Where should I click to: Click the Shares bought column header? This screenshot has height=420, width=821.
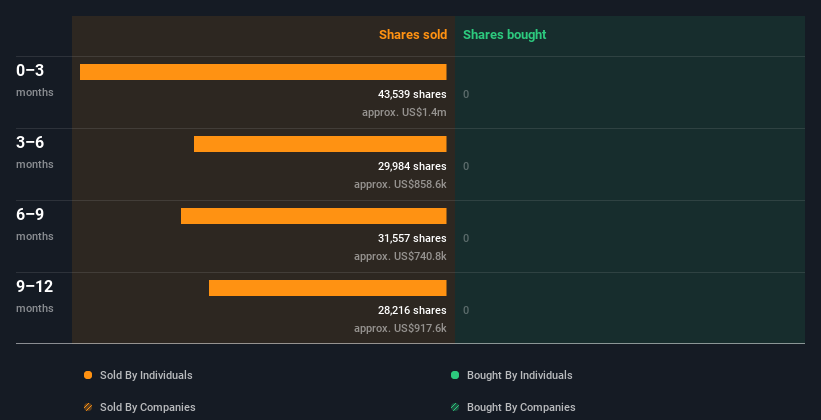[504, 35]
